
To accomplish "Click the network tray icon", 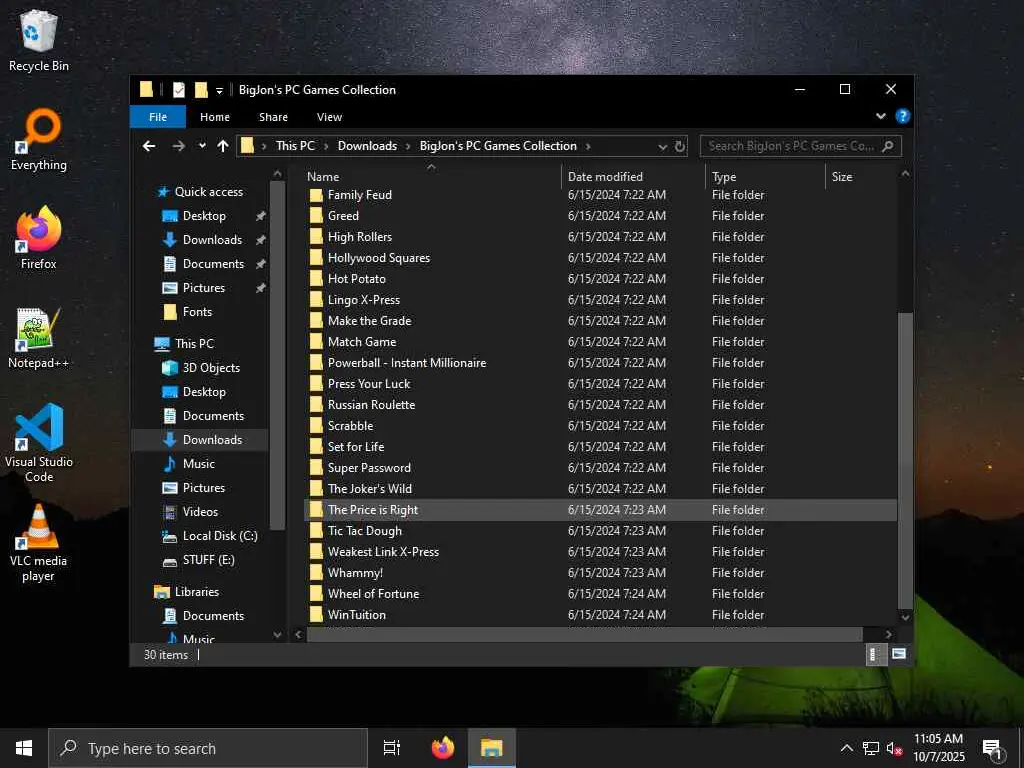I will (870, 748).
